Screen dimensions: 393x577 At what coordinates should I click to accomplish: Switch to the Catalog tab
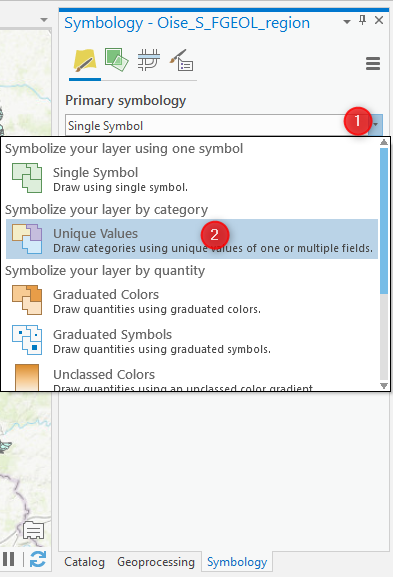tap(84, 562)
